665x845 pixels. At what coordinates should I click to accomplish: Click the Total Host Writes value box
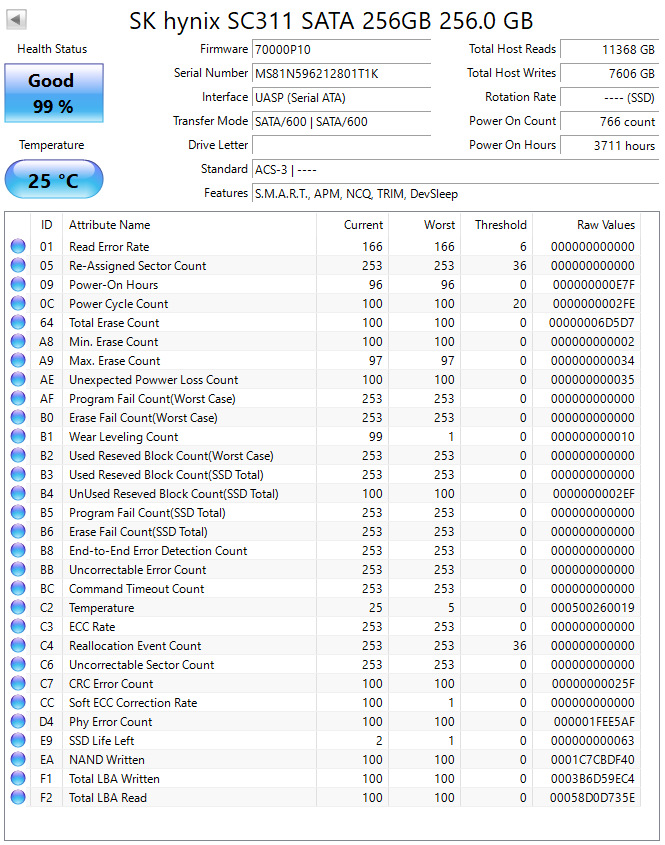point(609,73)
